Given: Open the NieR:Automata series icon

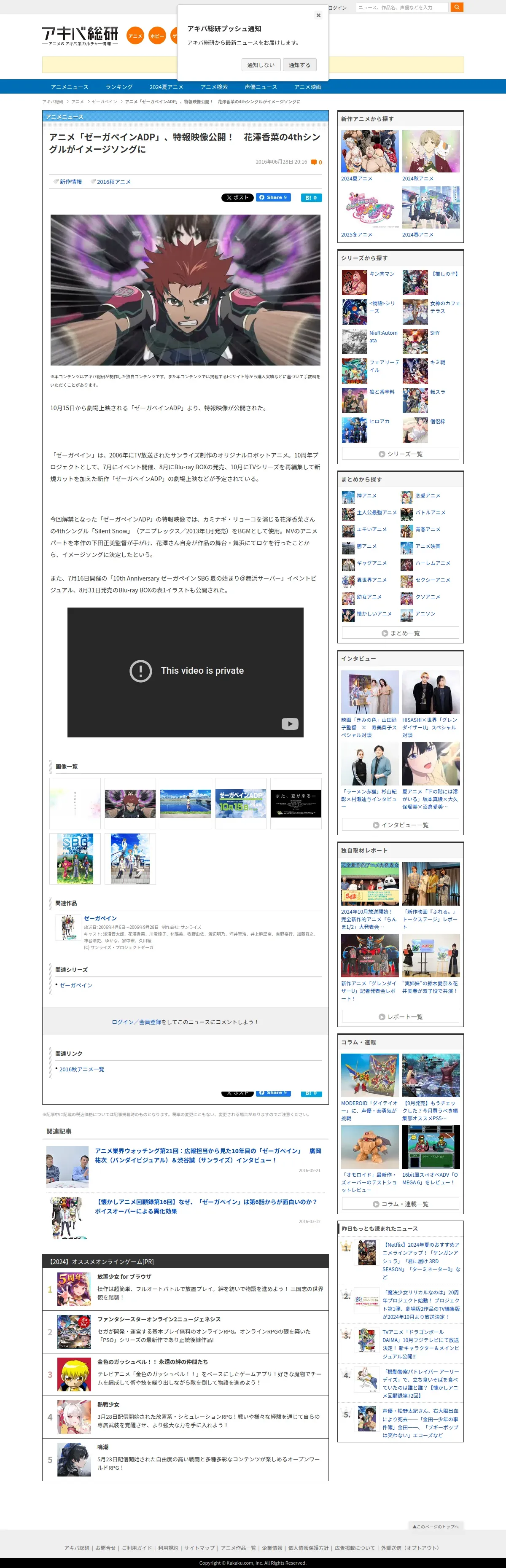Looking at the screenshot, I should click(354, 342).
